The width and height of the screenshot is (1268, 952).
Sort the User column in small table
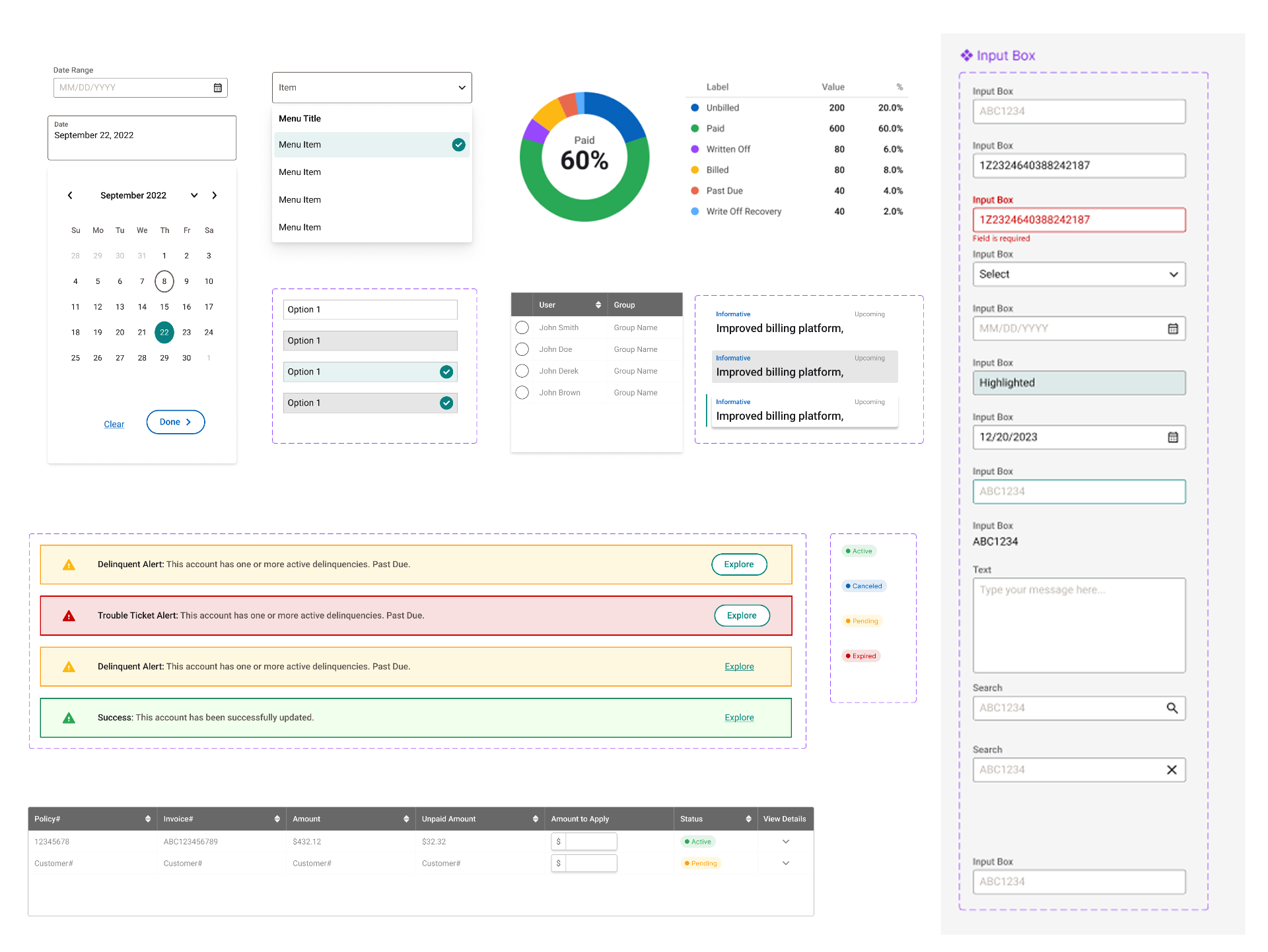pyautogui.click(x=598, y=305)
